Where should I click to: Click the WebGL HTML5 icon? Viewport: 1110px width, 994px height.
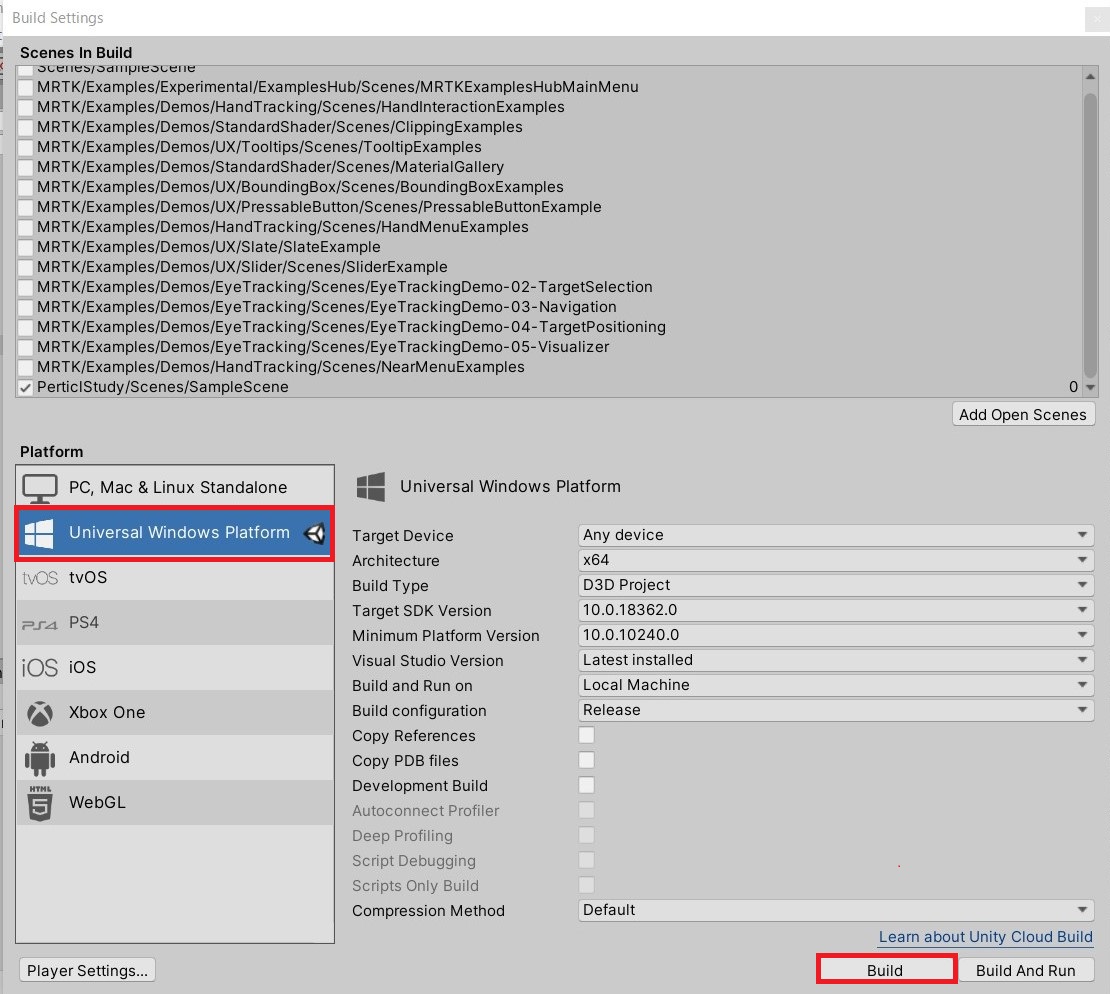40,804
